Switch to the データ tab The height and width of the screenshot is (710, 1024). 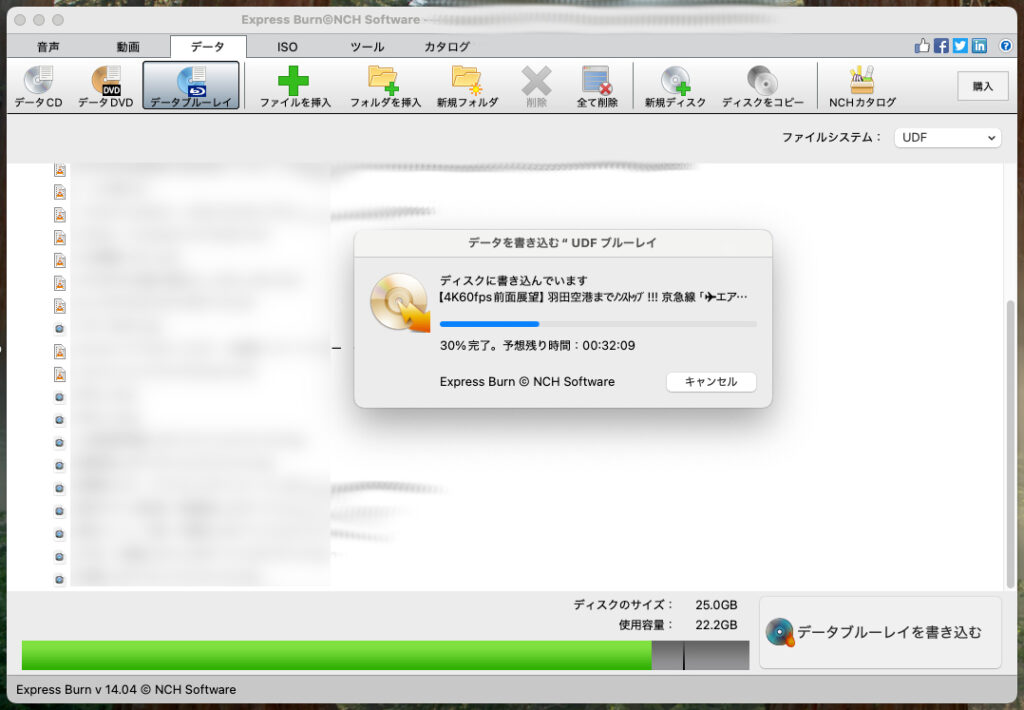[x=208, y=47]
